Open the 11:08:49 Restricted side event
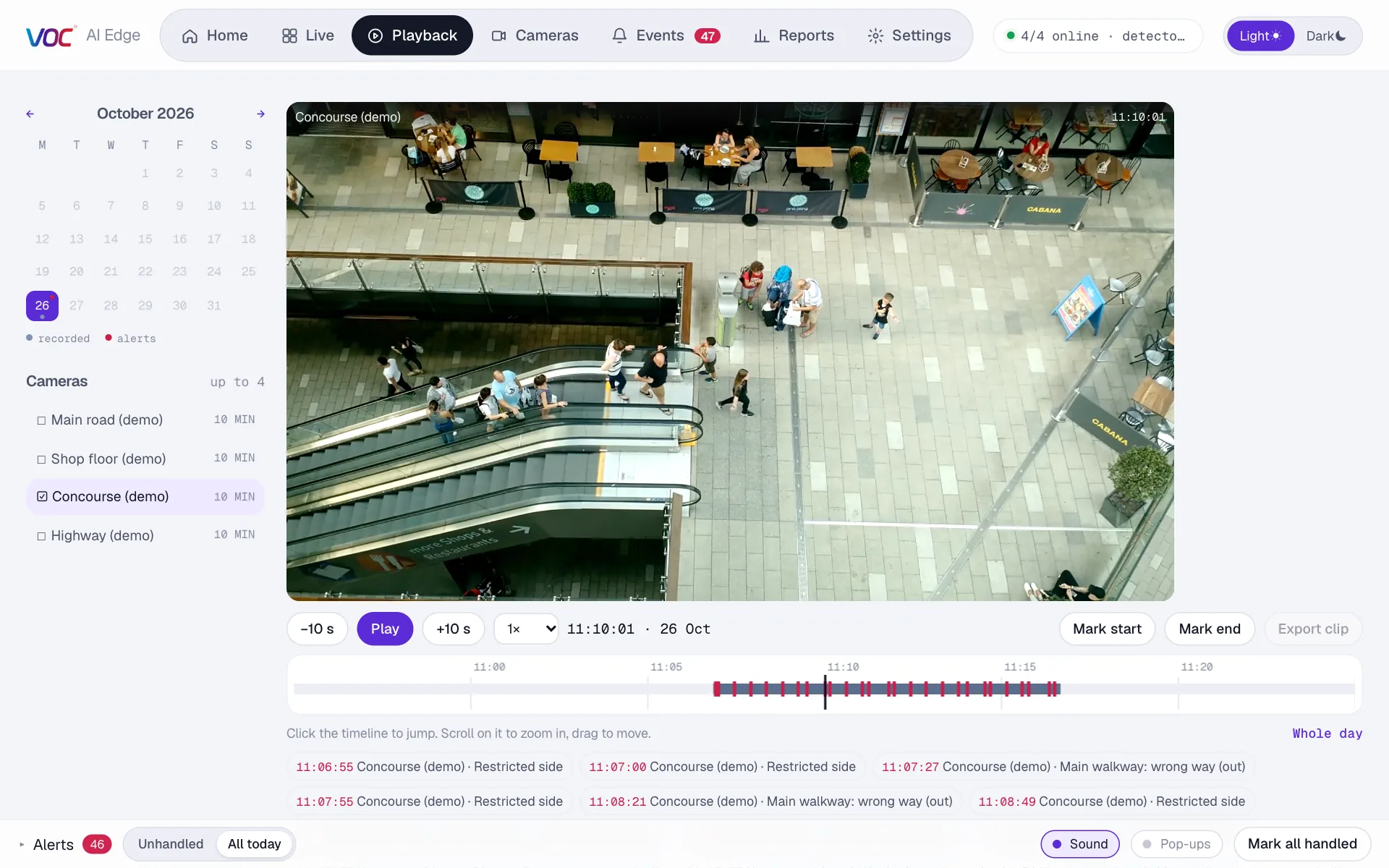This screenshot has height=868, width=1389. 1111,801
